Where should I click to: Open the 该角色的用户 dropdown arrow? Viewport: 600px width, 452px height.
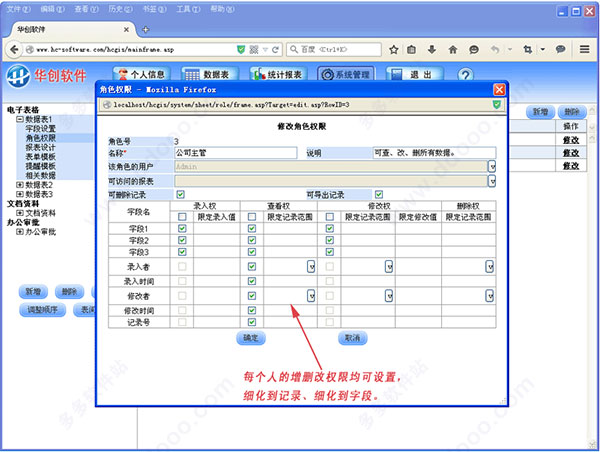tap(492, 166)
